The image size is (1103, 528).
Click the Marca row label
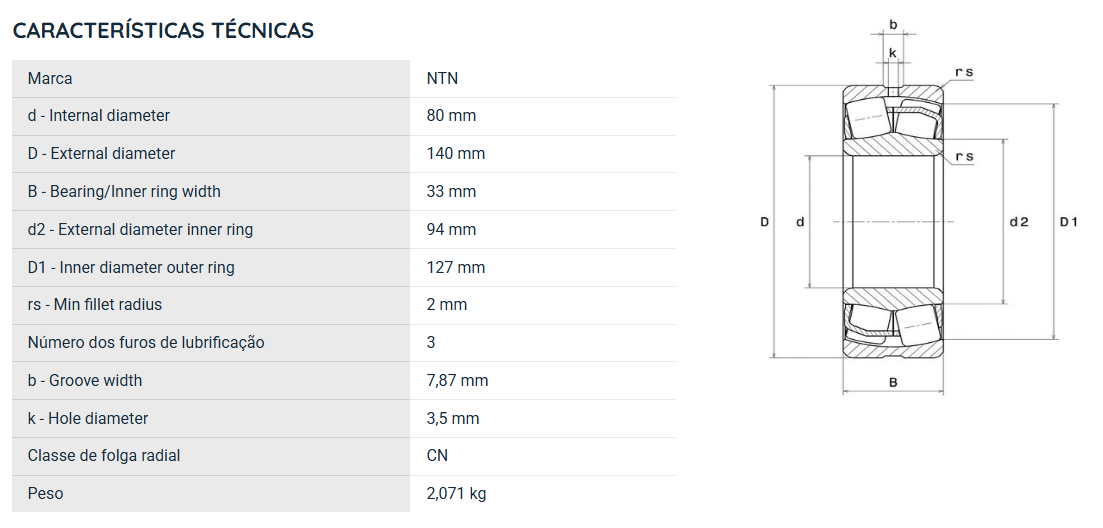pos(50,78)
